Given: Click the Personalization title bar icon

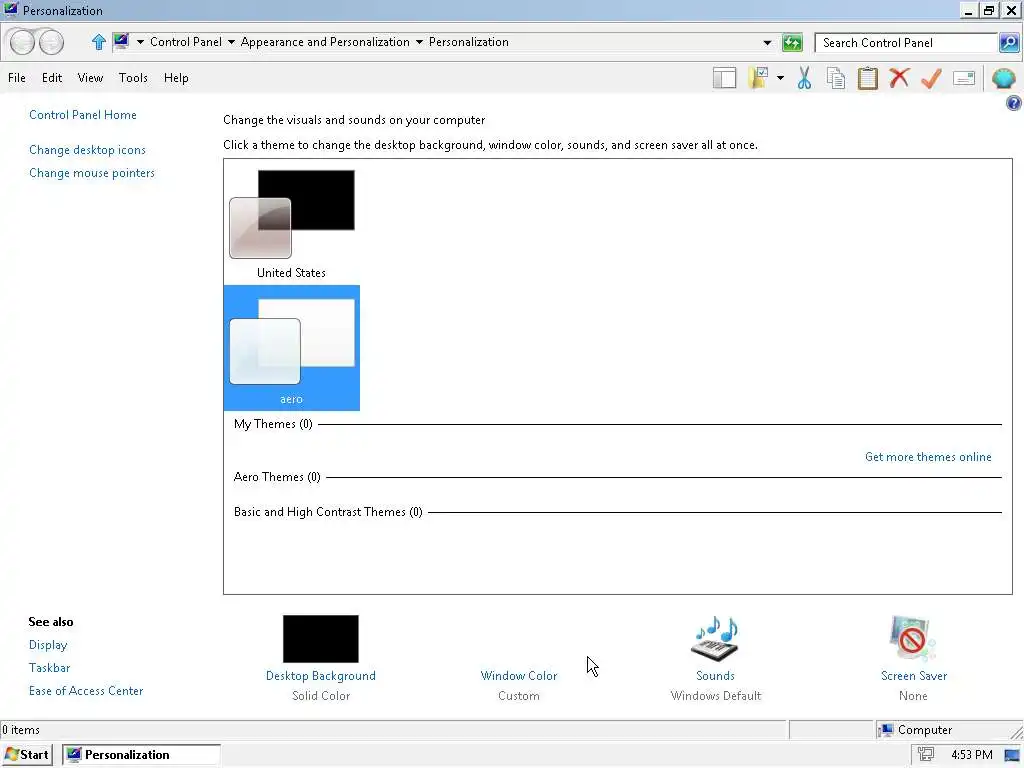Looking at the screenshot, I should [10, 10].
